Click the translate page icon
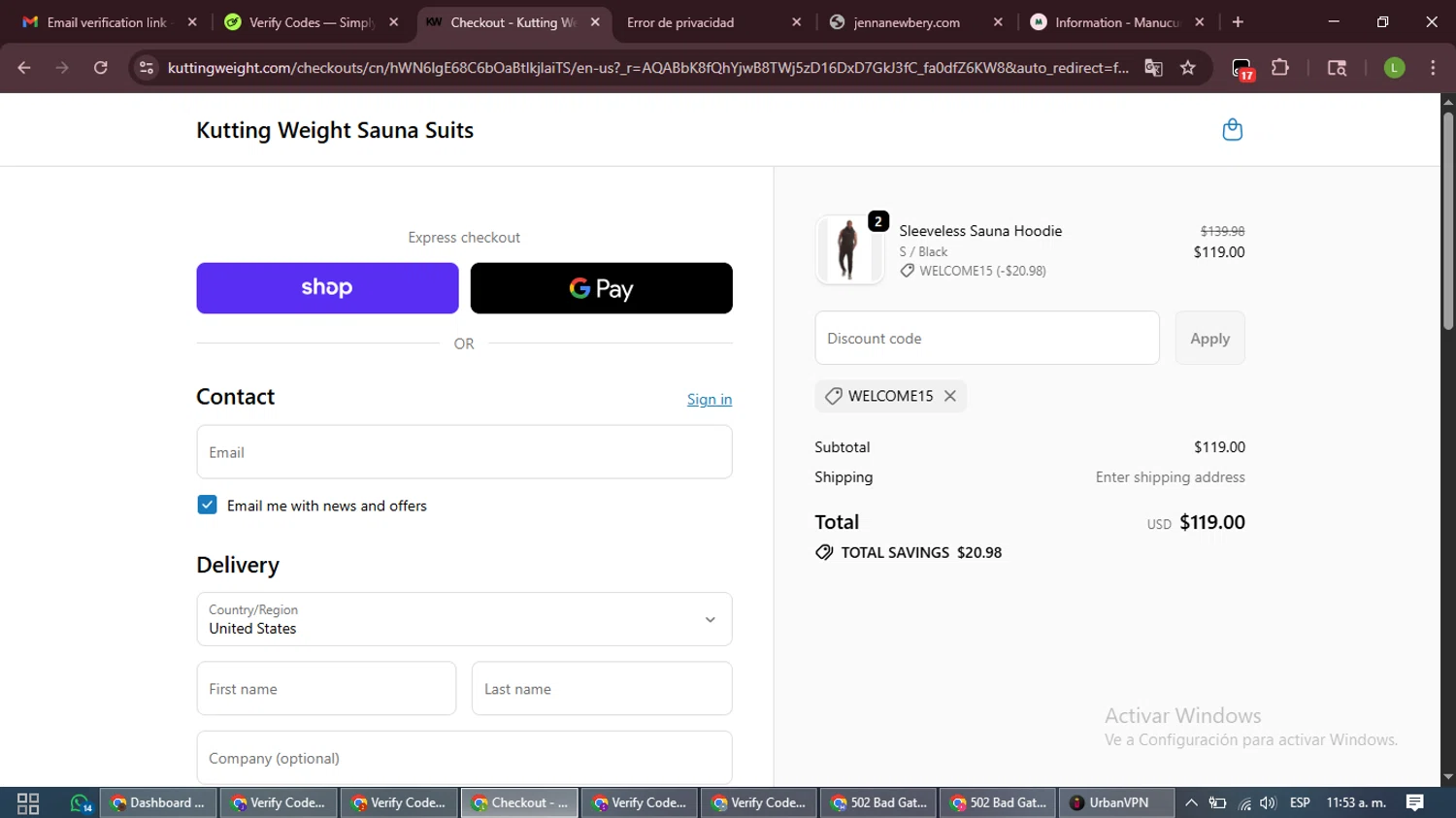1456x818 pixels. click(x=1153, y=68)
